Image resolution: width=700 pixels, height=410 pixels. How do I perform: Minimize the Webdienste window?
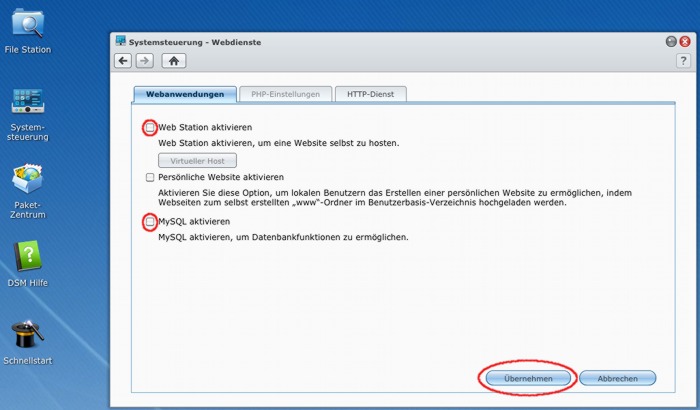(x=671, y=43)
